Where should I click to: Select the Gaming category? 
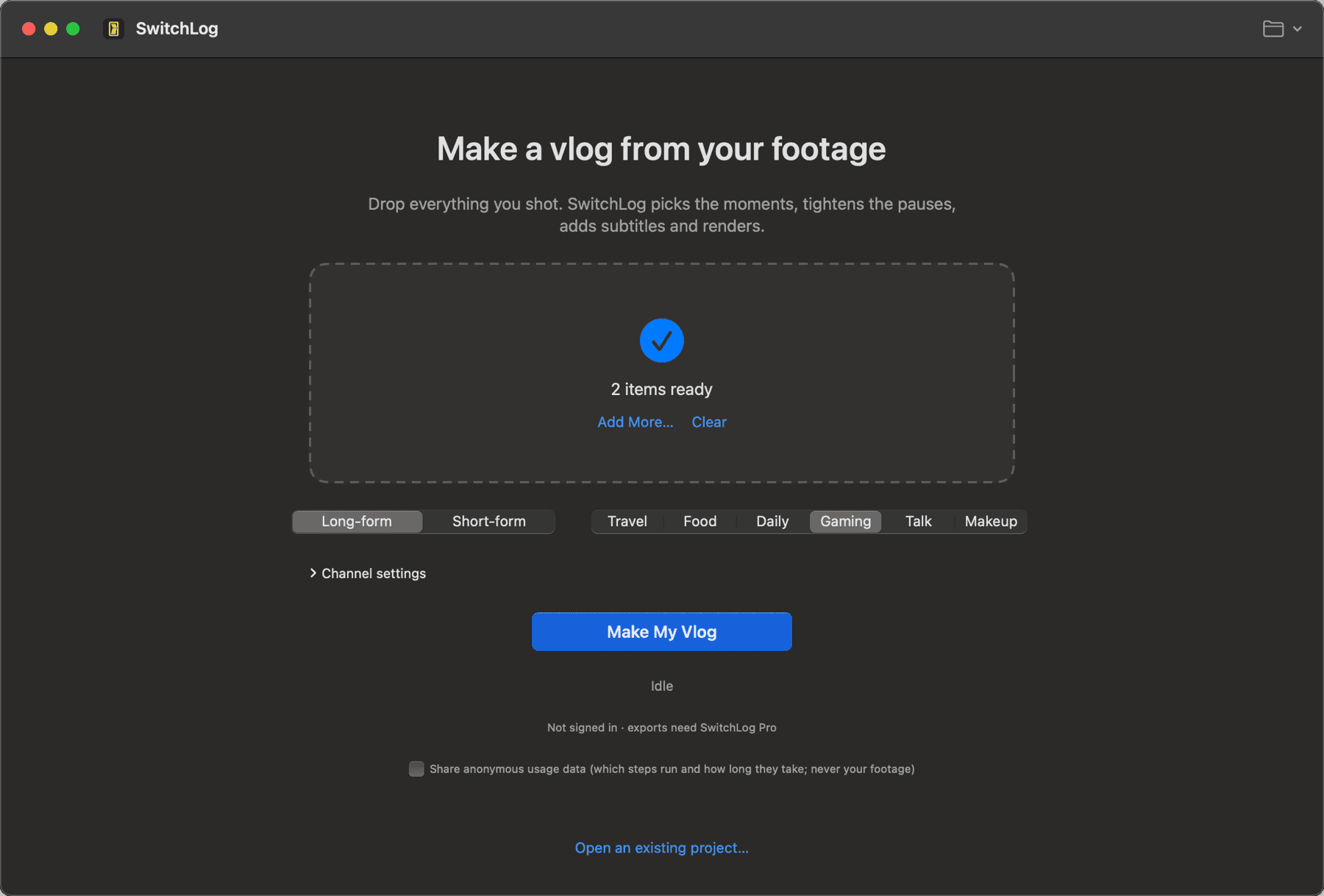845,522
